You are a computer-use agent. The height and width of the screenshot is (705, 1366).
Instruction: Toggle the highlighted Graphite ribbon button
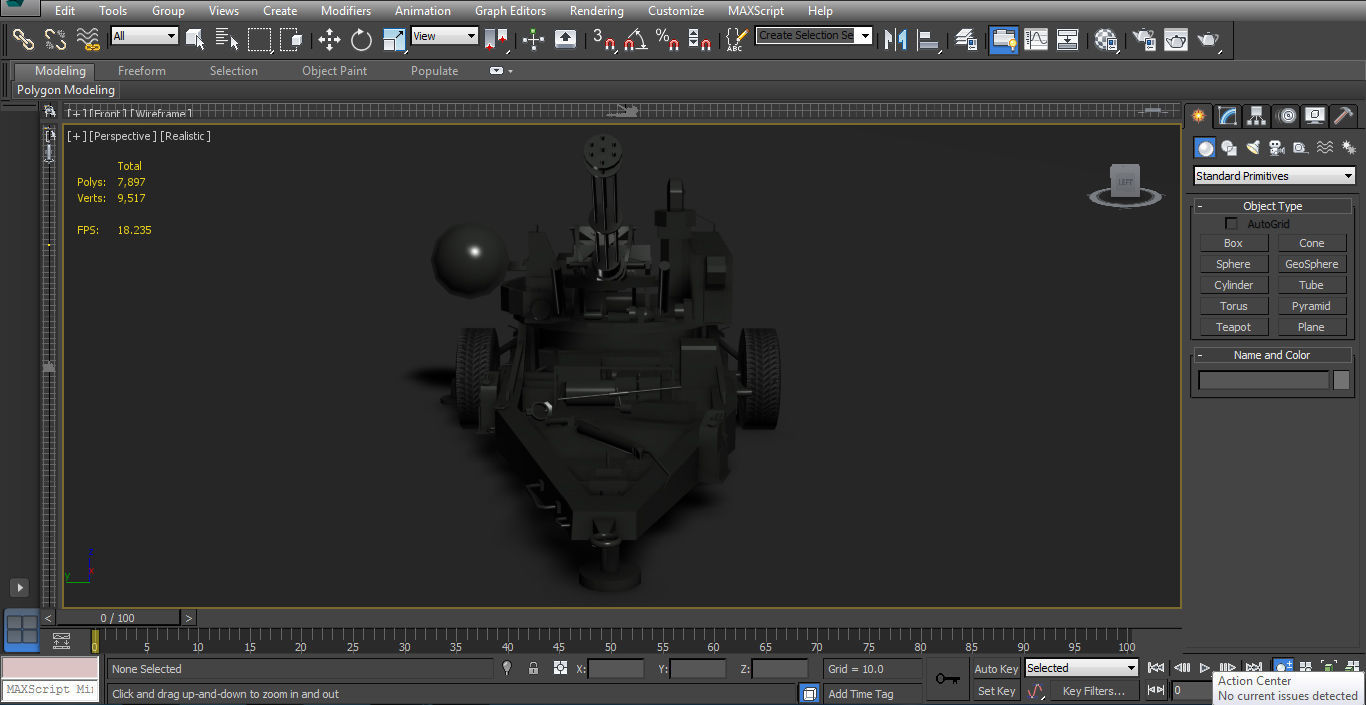tap(1003, 40)
